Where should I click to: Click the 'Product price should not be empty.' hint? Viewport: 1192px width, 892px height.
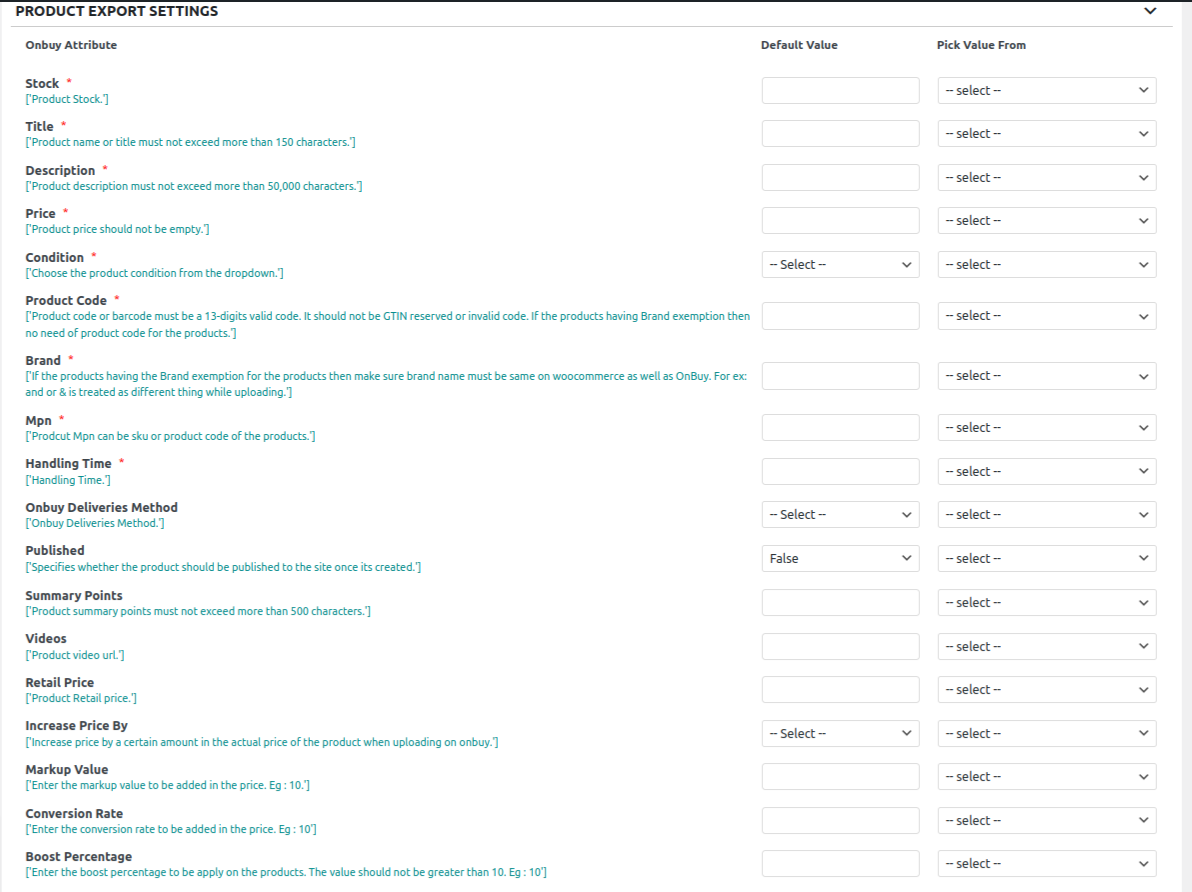tap(117, 229)
